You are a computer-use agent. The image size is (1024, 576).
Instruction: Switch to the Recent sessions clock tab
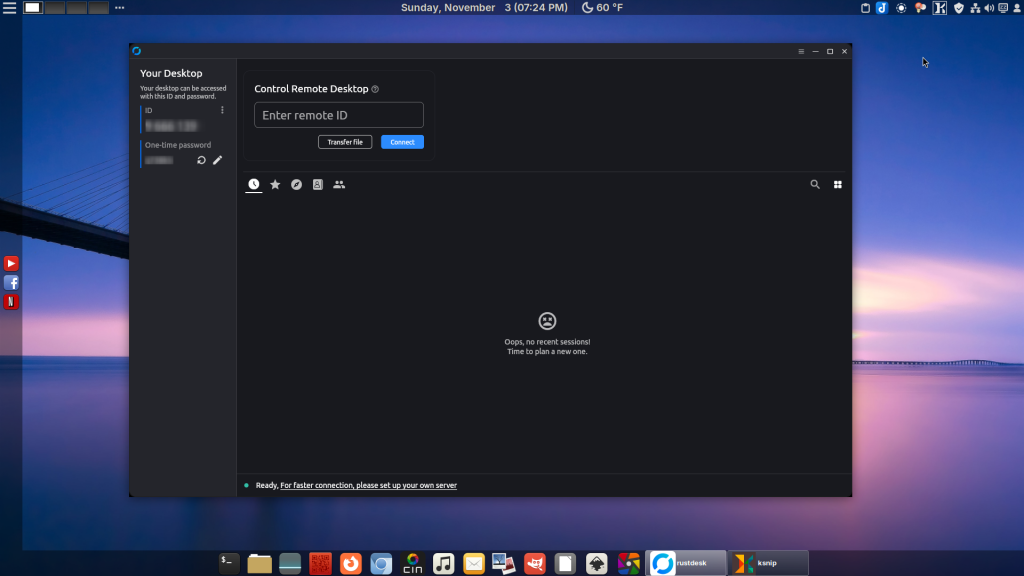[254, 185]
